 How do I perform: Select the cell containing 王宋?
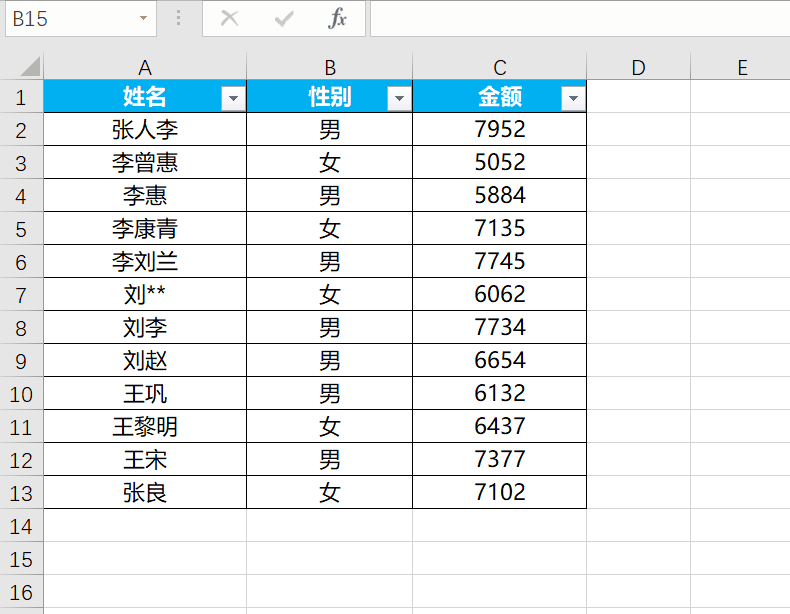click(145, 459)
